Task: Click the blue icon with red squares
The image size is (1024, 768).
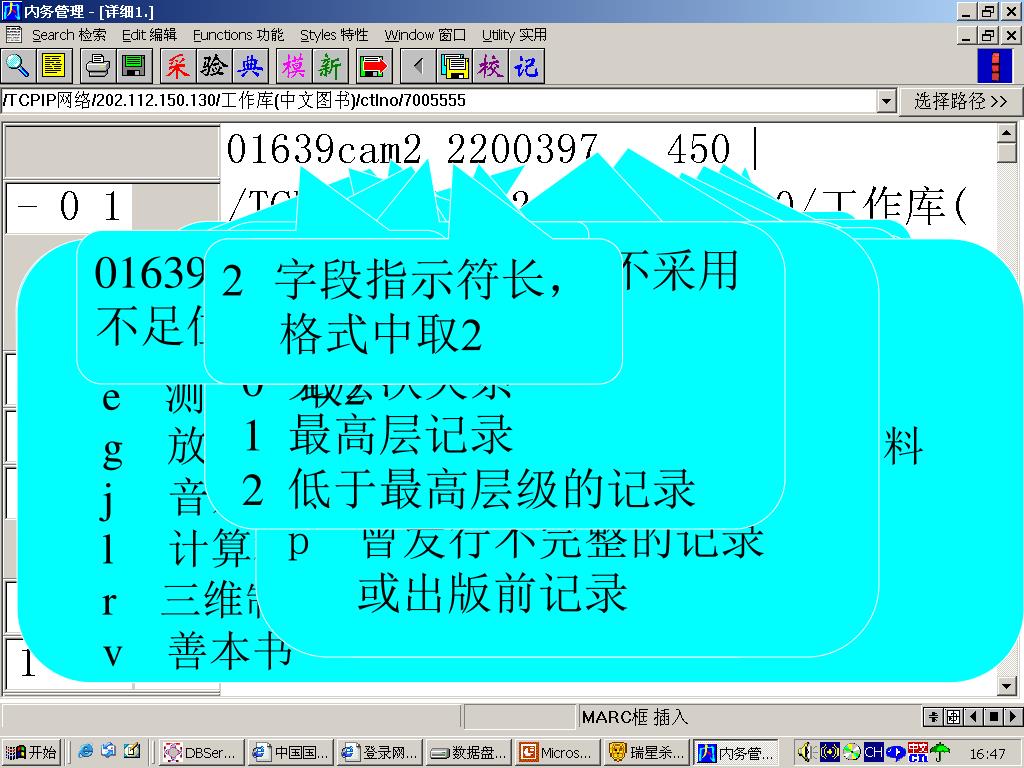Action: [x=995, y=66]
